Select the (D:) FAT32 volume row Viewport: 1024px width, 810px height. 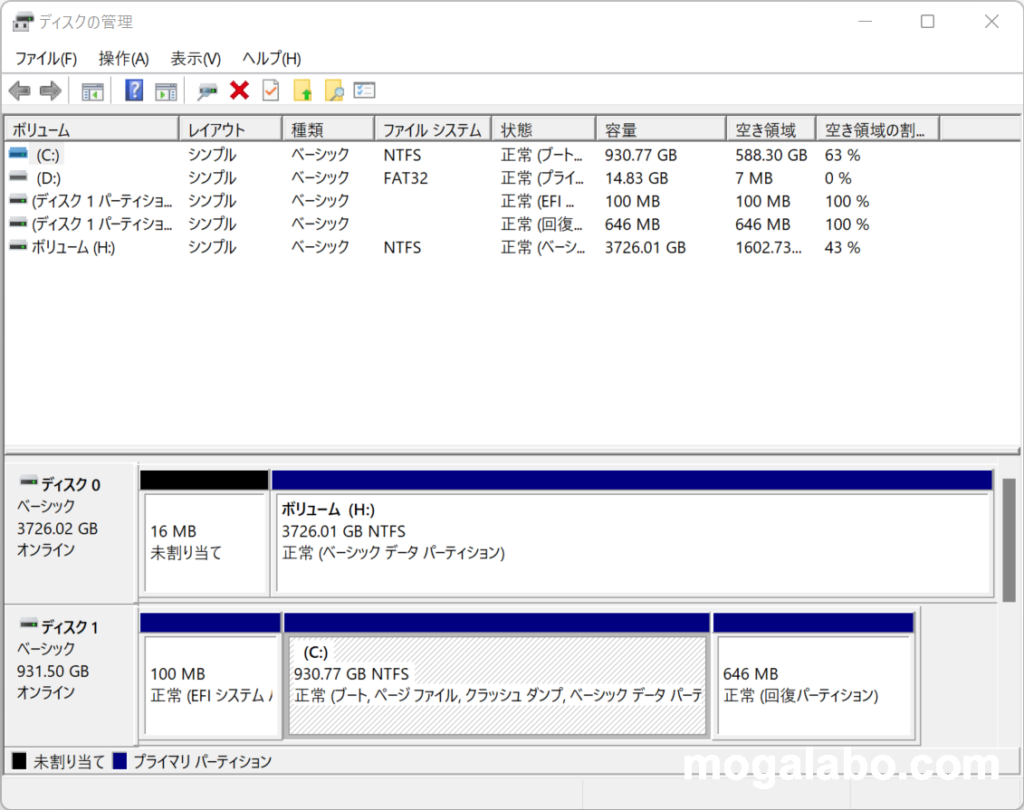(48, 178)
